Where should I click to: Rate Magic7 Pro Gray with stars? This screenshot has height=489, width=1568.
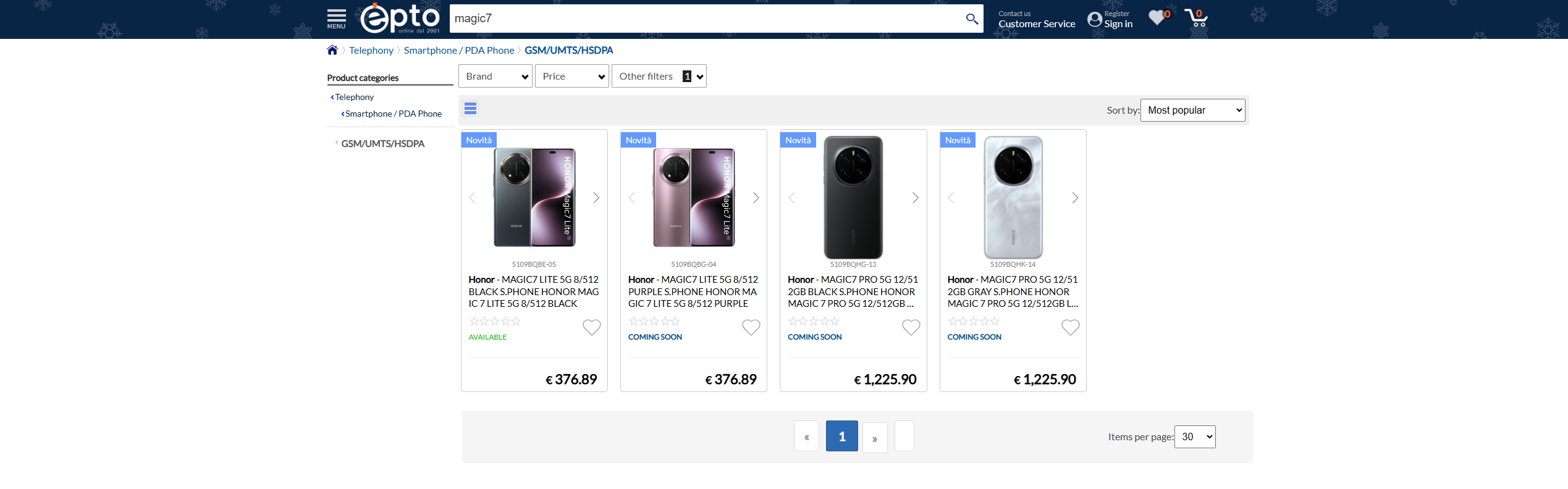pos(974,321)
